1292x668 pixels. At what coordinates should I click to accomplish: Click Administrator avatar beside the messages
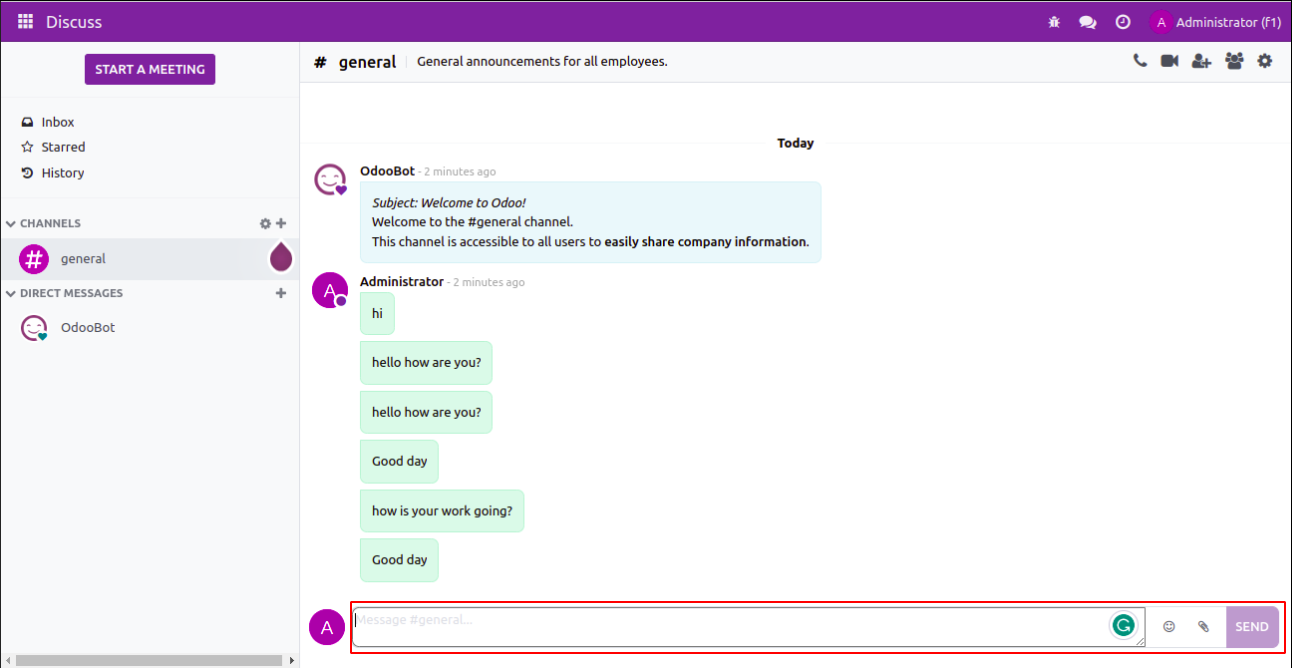click(x=330, y=290)
